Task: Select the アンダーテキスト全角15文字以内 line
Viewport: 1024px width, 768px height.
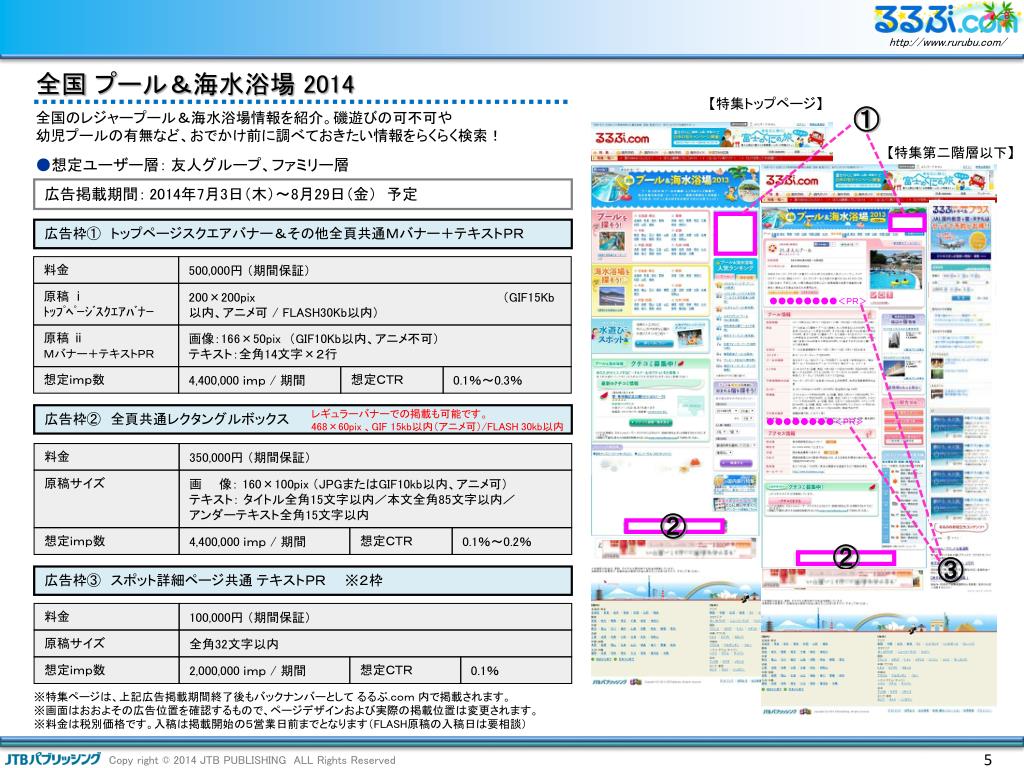Action: point(279,515)
